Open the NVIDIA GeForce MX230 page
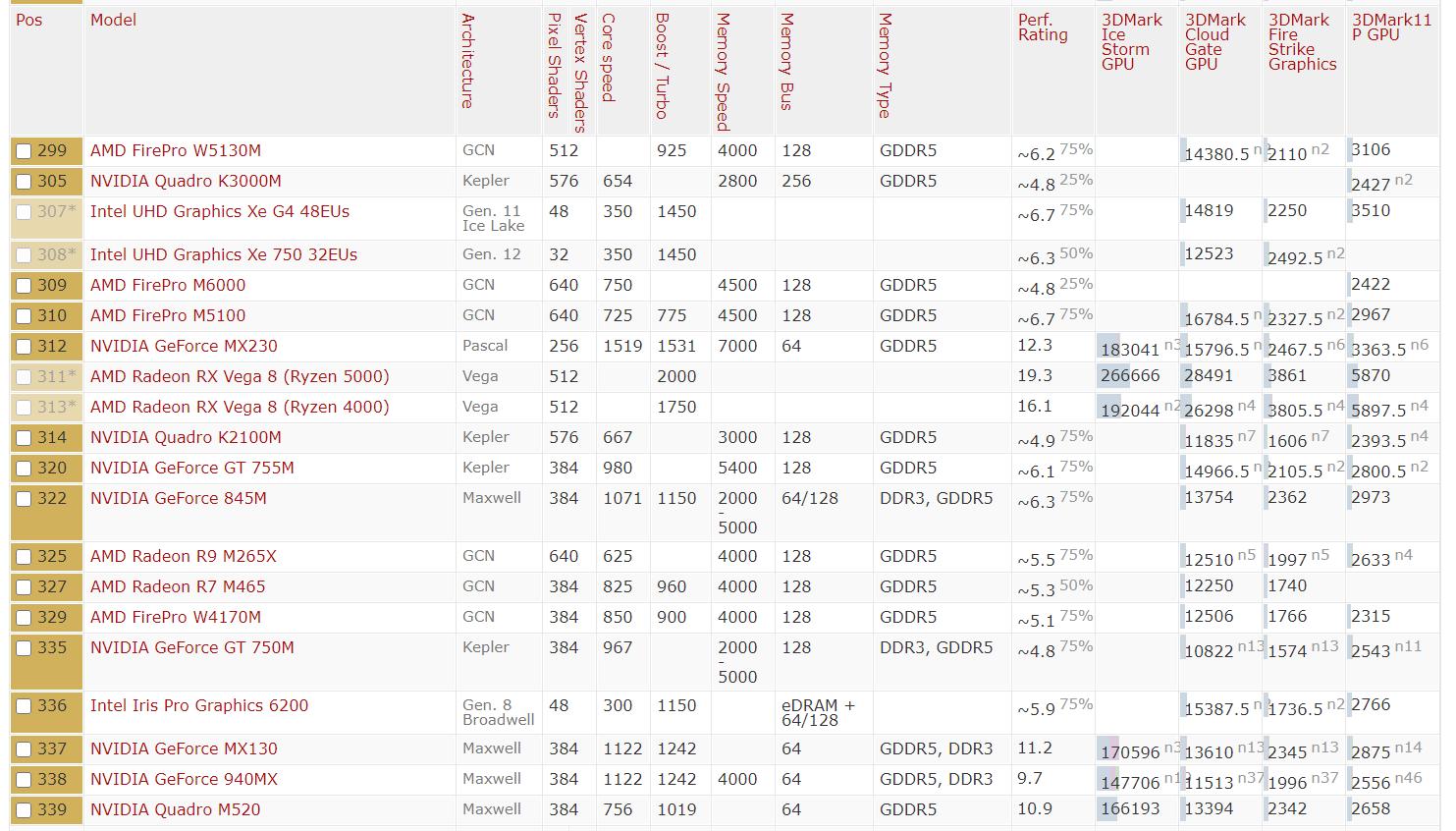 184,346
